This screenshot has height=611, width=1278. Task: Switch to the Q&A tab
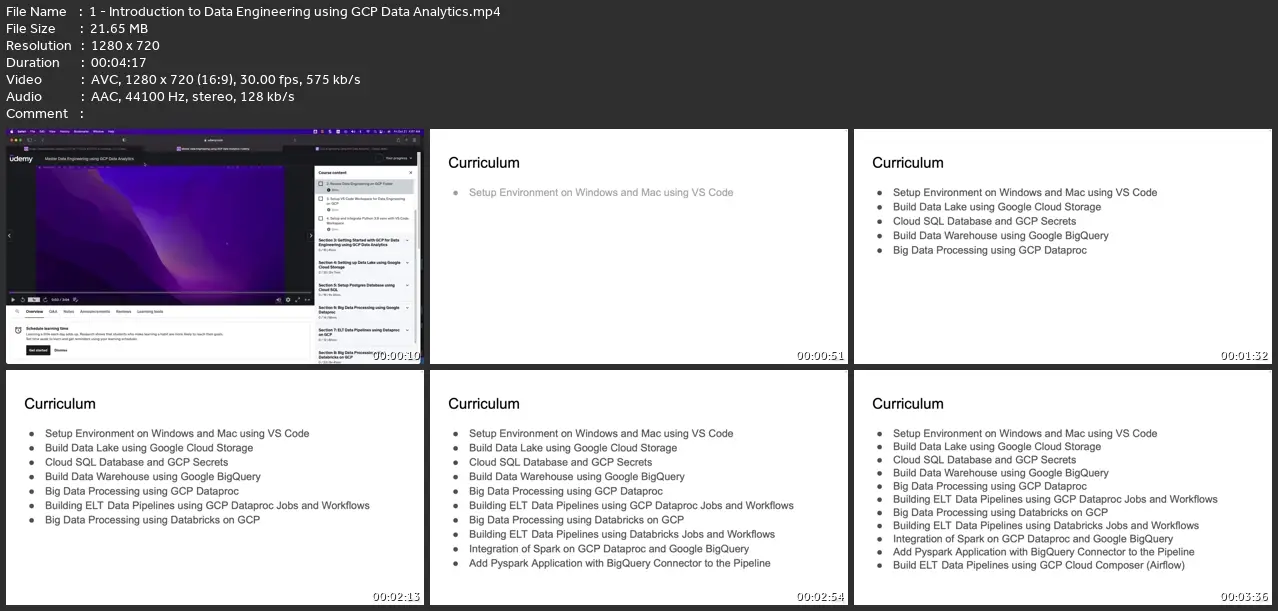pyautogui.click(x=53, y=312)
